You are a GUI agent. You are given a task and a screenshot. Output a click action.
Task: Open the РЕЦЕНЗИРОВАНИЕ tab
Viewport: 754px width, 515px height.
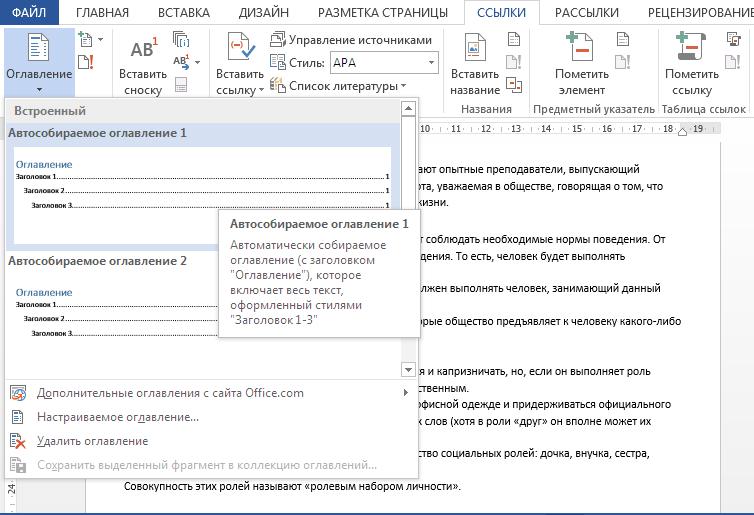click(701, 13)
